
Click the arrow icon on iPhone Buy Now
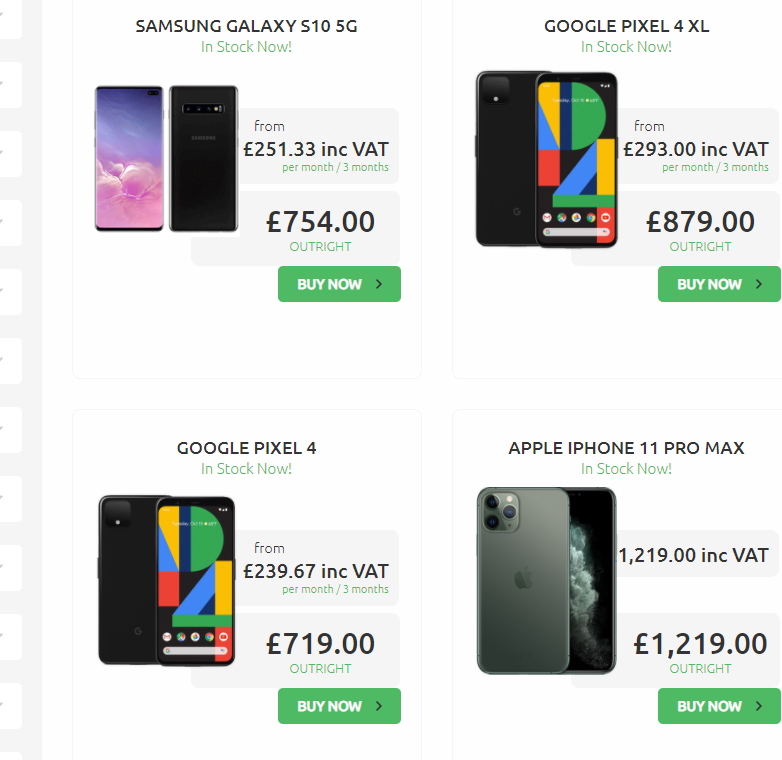click(x=759, y=706)
